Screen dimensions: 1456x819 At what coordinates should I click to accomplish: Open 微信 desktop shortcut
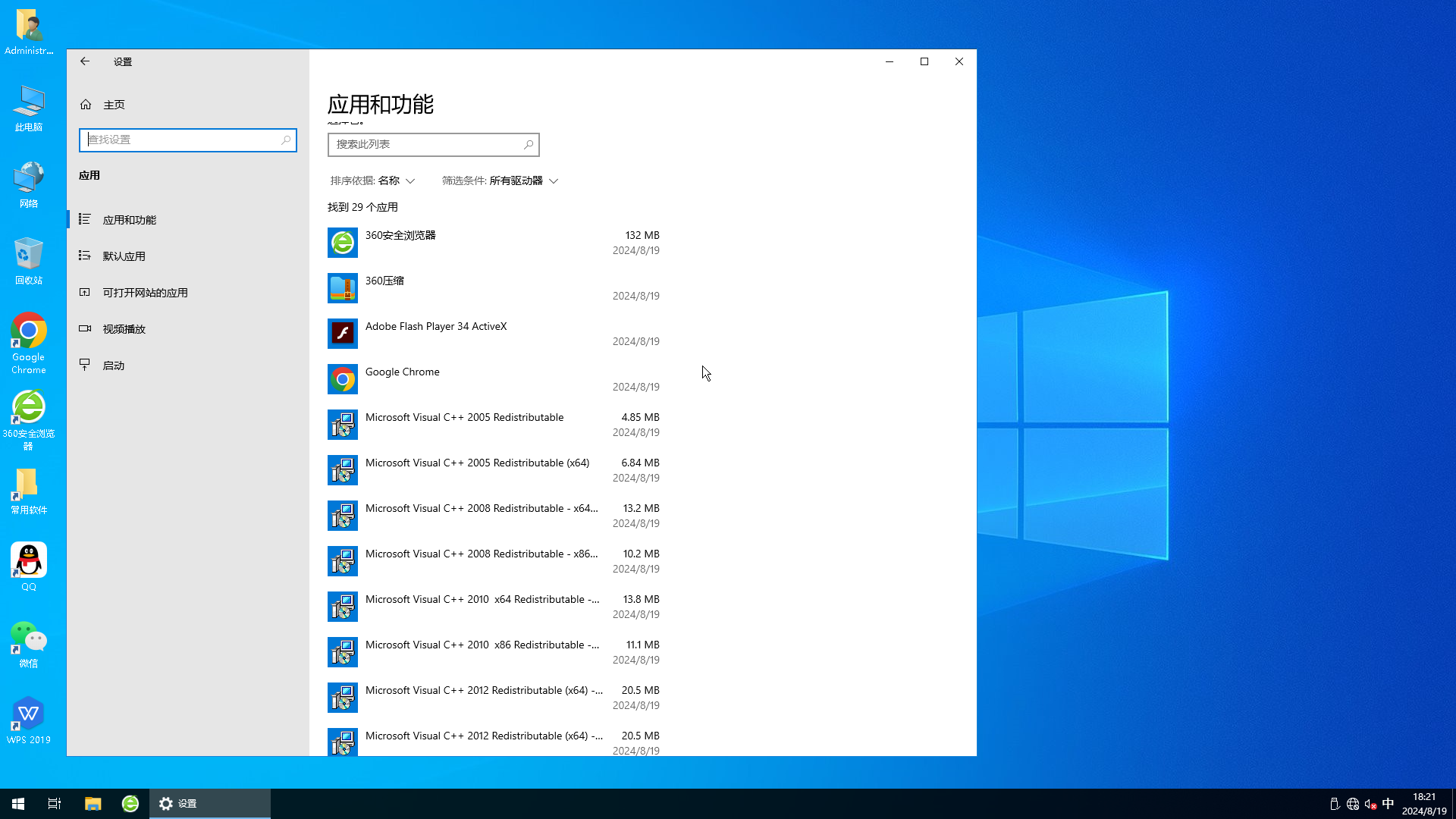pyautogui.click(x=29, y=644)
